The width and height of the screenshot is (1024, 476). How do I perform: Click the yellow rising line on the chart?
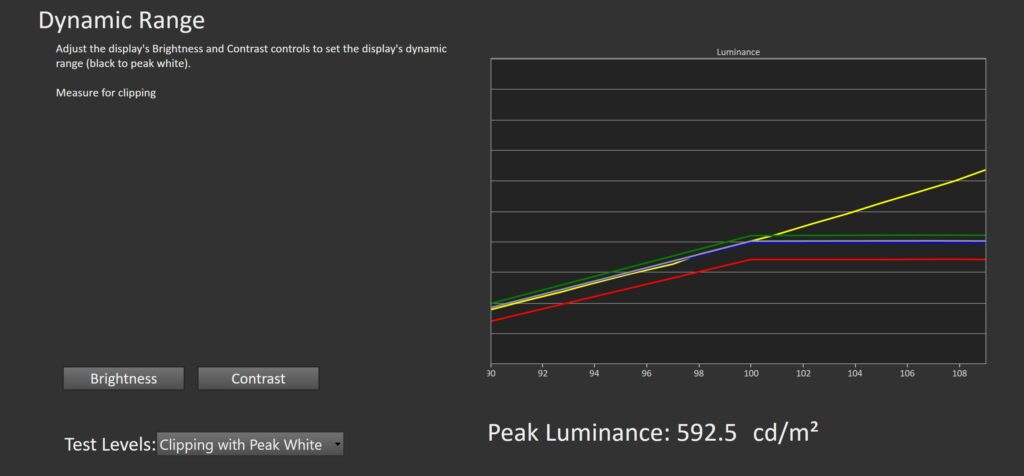click(880, 203)
